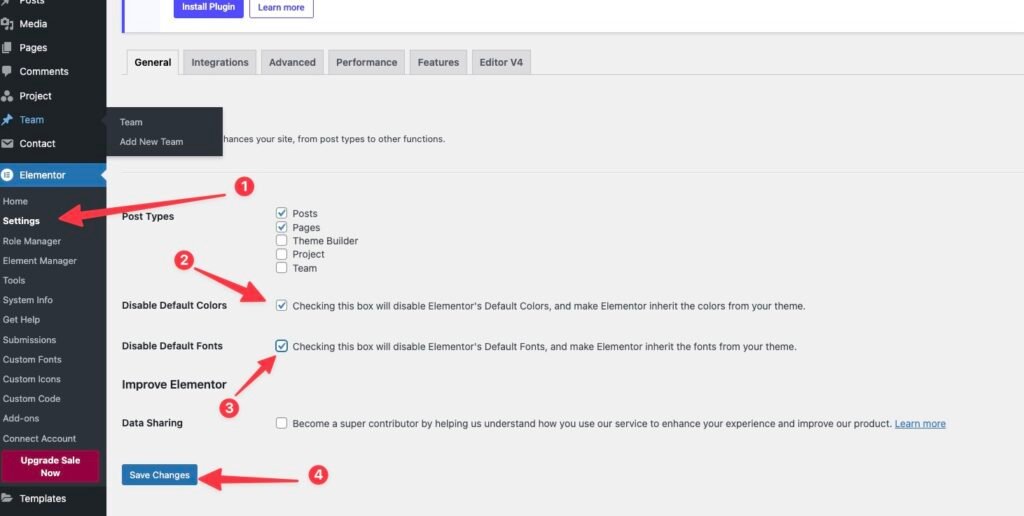Image resolution: width=1024 pixels, height=516 pixels.
Task: Open Role Manager in Elementor submenu
Action: (x=32, y=241)
